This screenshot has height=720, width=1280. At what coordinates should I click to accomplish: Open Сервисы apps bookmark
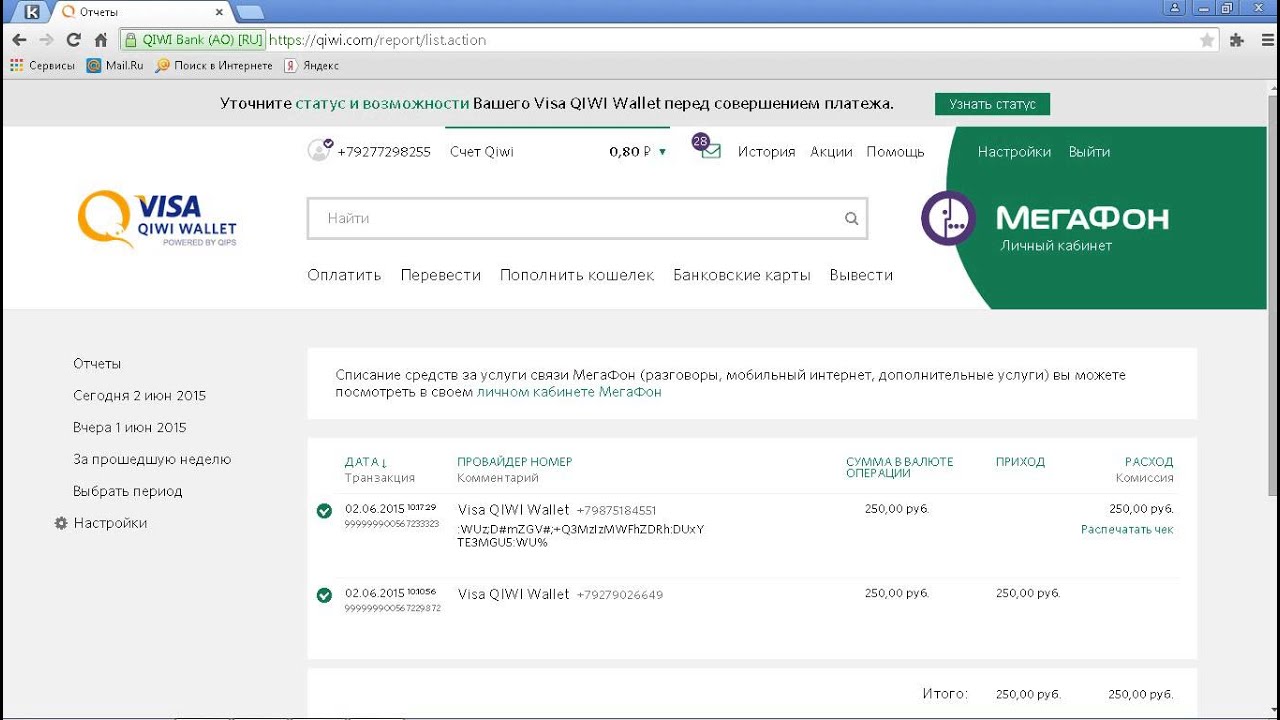click(42, 65)
